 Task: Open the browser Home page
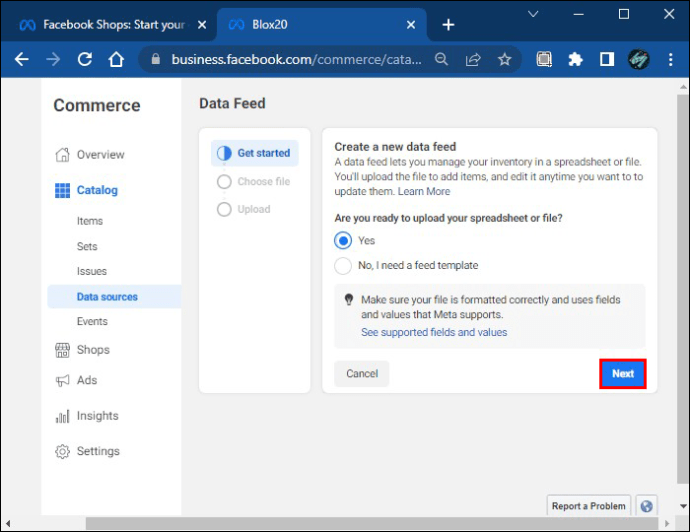[x=116, y=59]
